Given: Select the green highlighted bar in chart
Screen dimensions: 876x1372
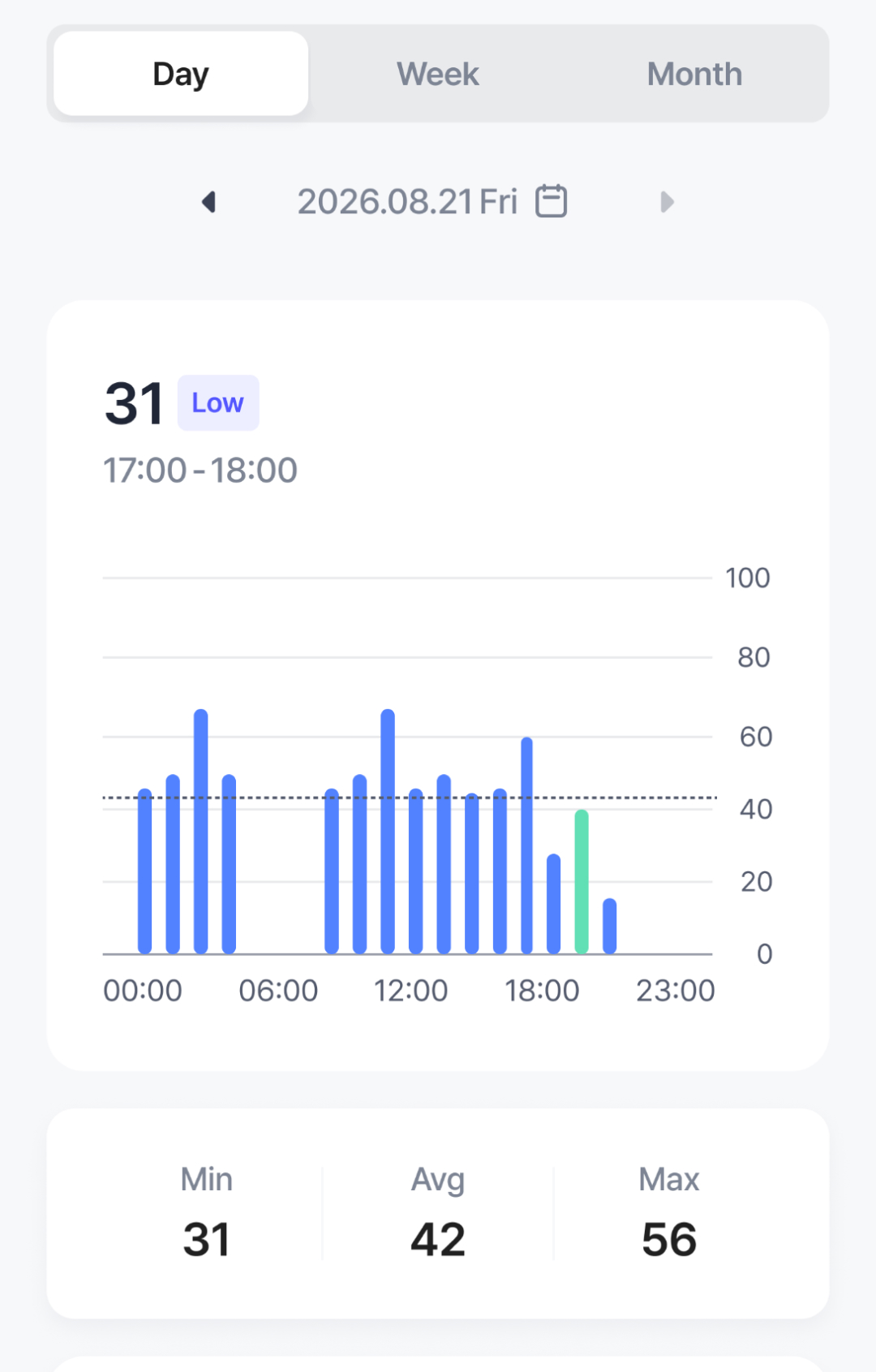Looking at the screenshot, I should click(x=582, y=881).
